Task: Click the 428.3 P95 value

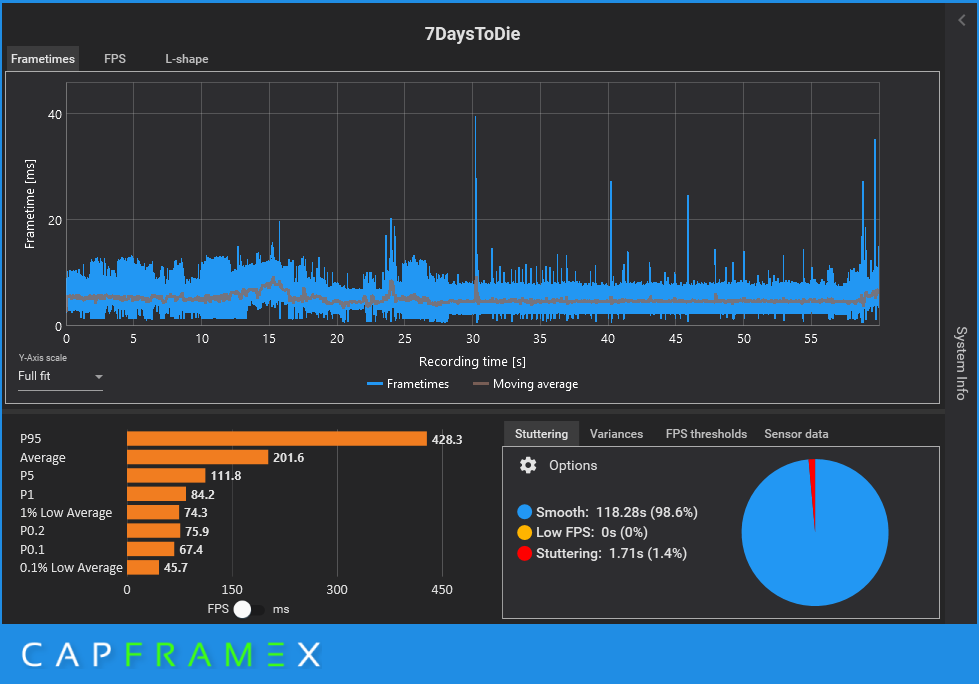Action: pos(447,439)
